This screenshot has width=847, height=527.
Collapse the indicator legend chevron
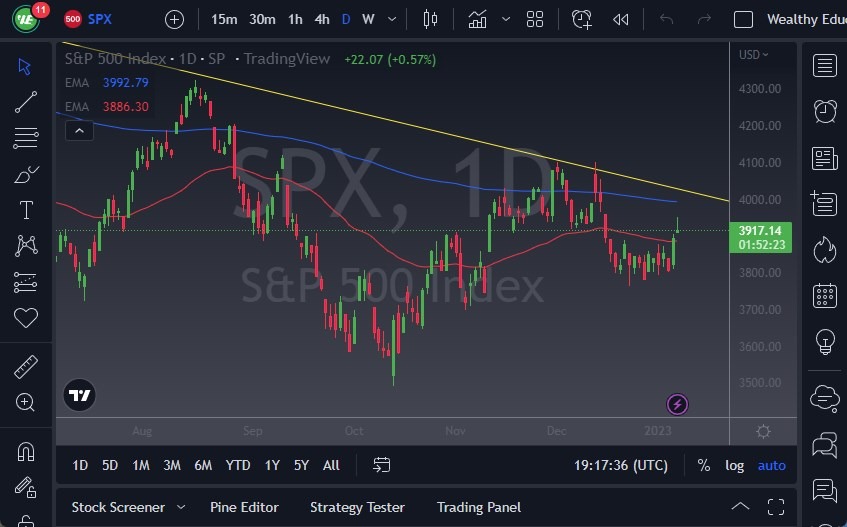point(79,131)
